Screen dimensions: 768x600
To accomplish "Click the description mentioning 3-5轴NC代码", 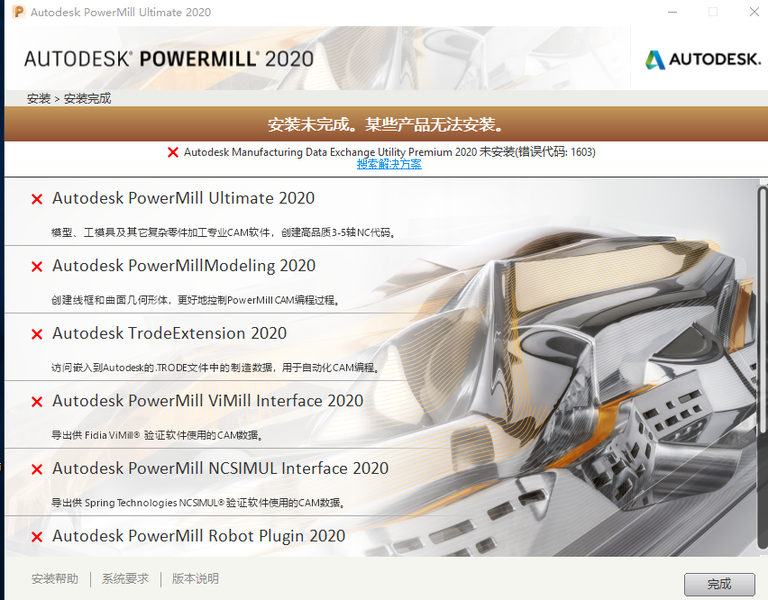I will coord(223,233).
